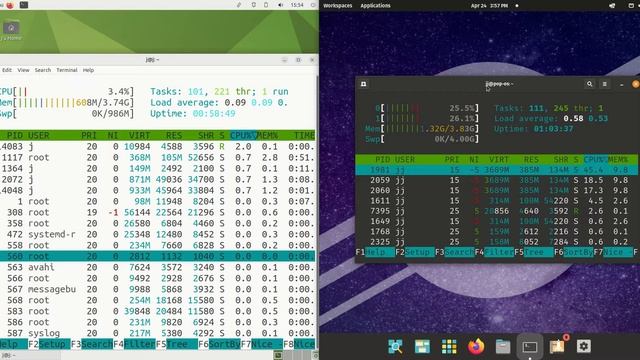Open package installer icon with red badge
Image resolution: width=640 pixels, height=360 pixels.
coord(558,346)
